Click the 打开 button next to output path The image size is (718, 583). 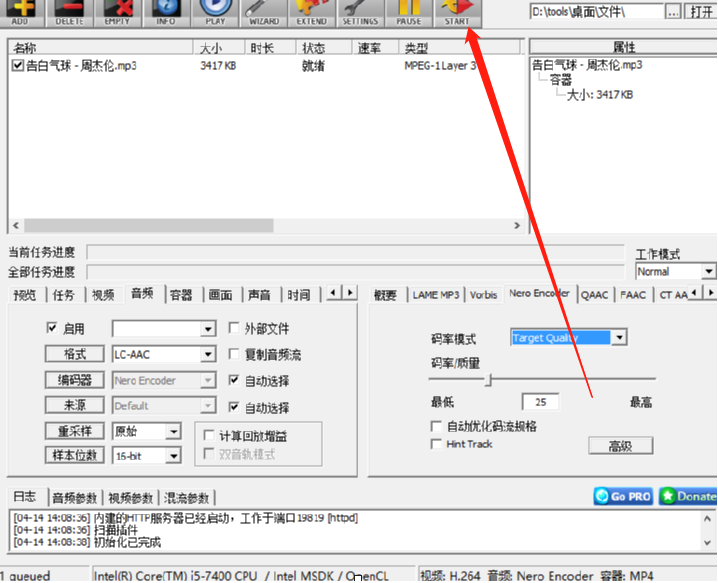click(x=701, y=12)
